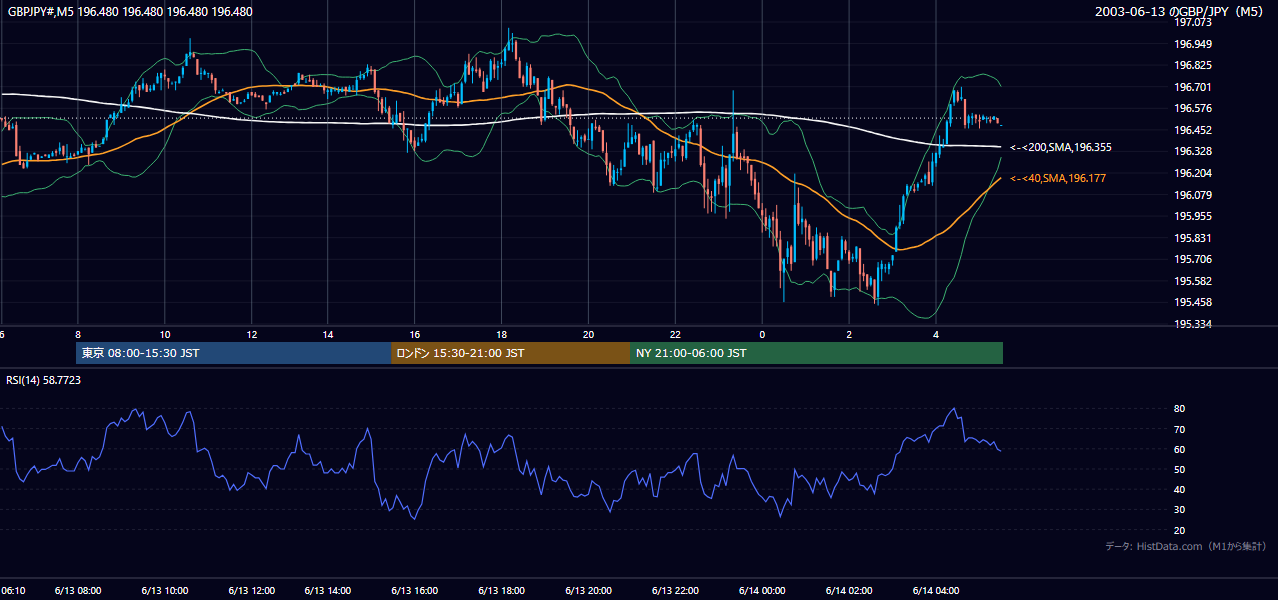Click RSI scale value 20

1180,530
